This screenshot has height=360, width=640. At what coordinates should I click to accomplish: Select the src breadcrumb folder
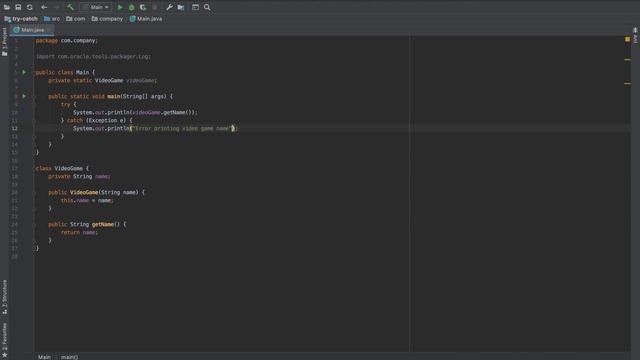click(x=52, y=19)
